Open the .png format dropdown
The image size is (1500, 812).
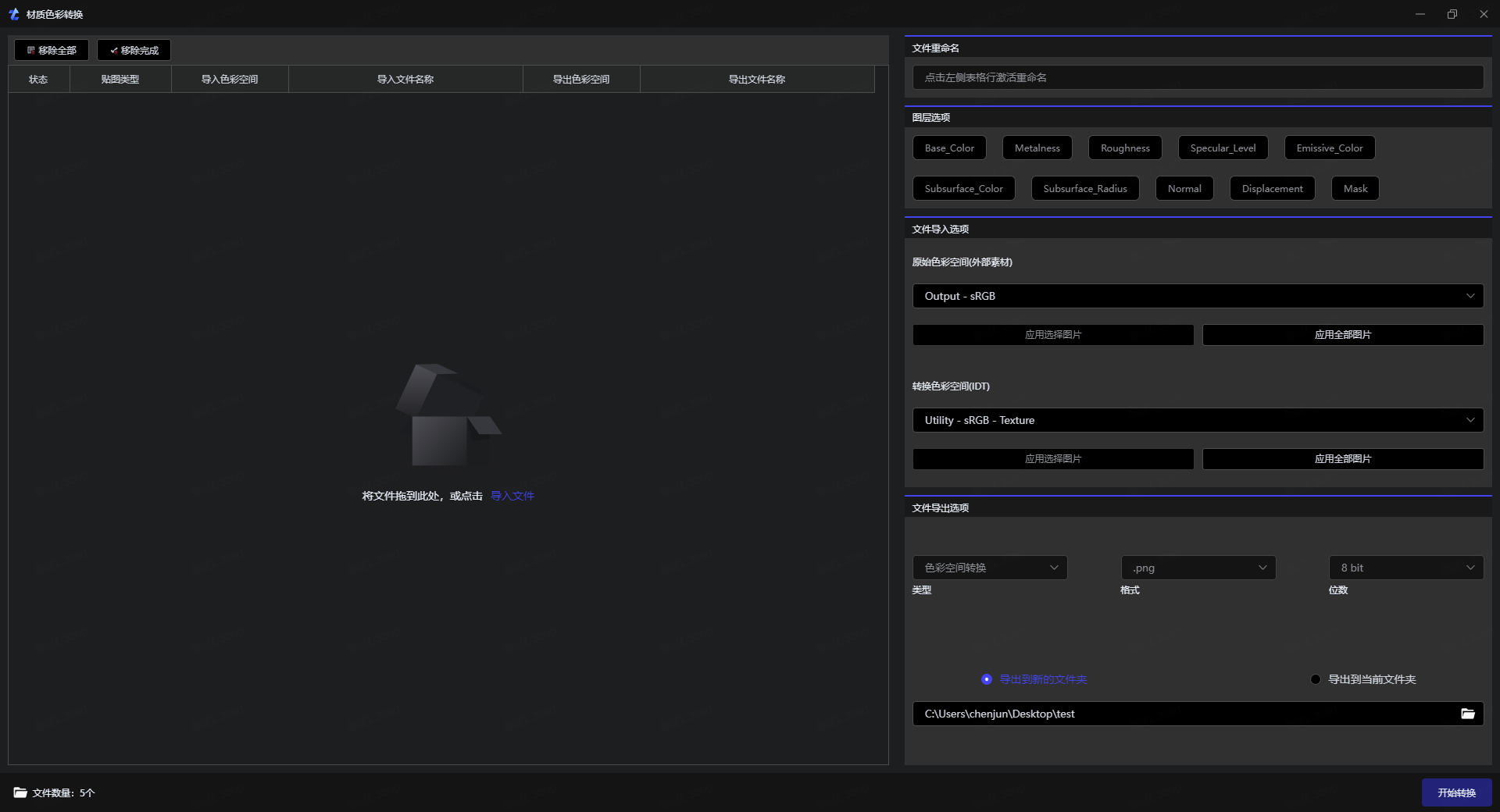1198,568
